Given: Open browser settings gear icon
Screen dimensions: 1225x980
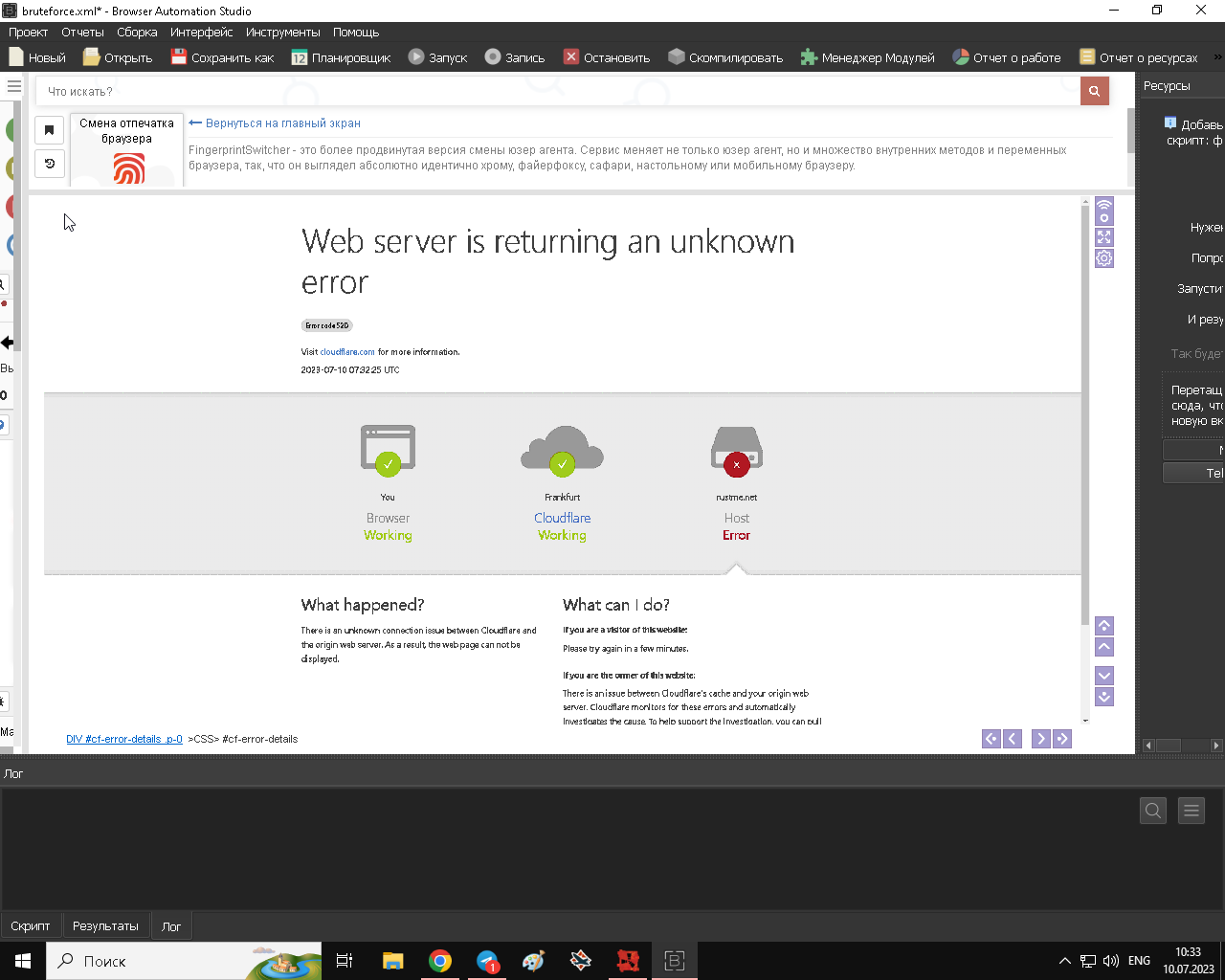Looking at the screenshot, I should [1103, 258].
